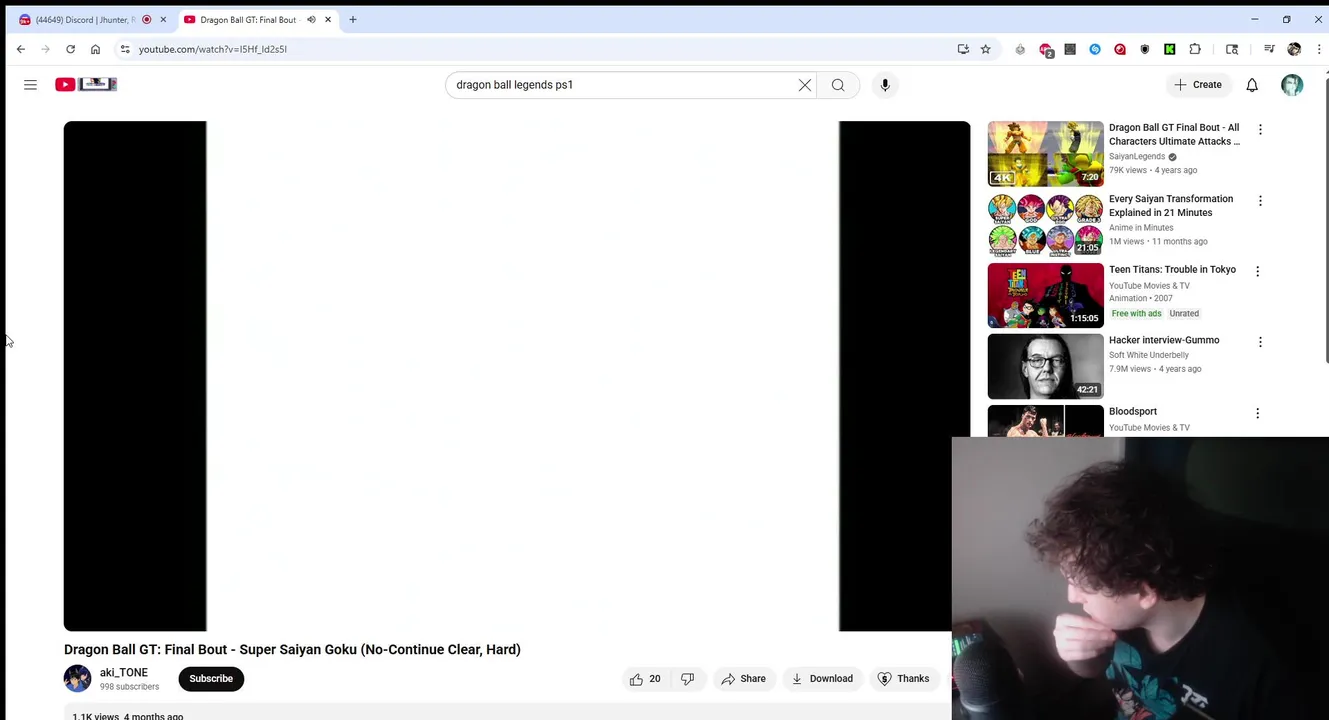The height and width of the screenshot is (720, 1329).
Task: Click the video title text
Action: coord(292,650)
